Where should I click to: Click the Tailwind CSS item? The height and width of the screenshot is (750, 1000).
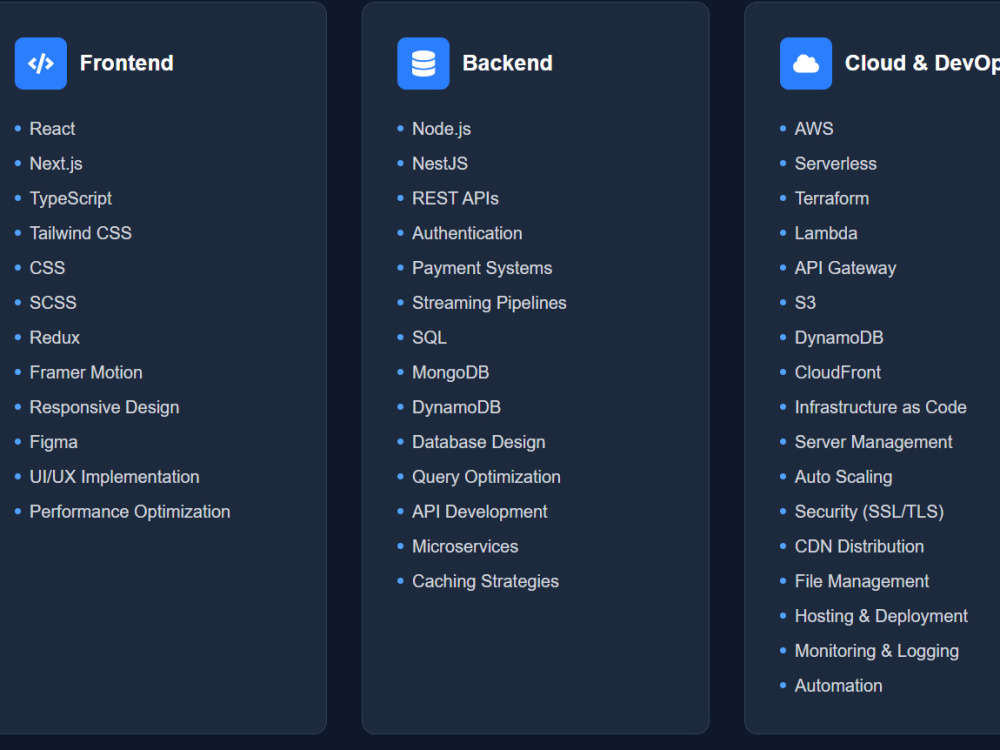click(x=80, y=233)
